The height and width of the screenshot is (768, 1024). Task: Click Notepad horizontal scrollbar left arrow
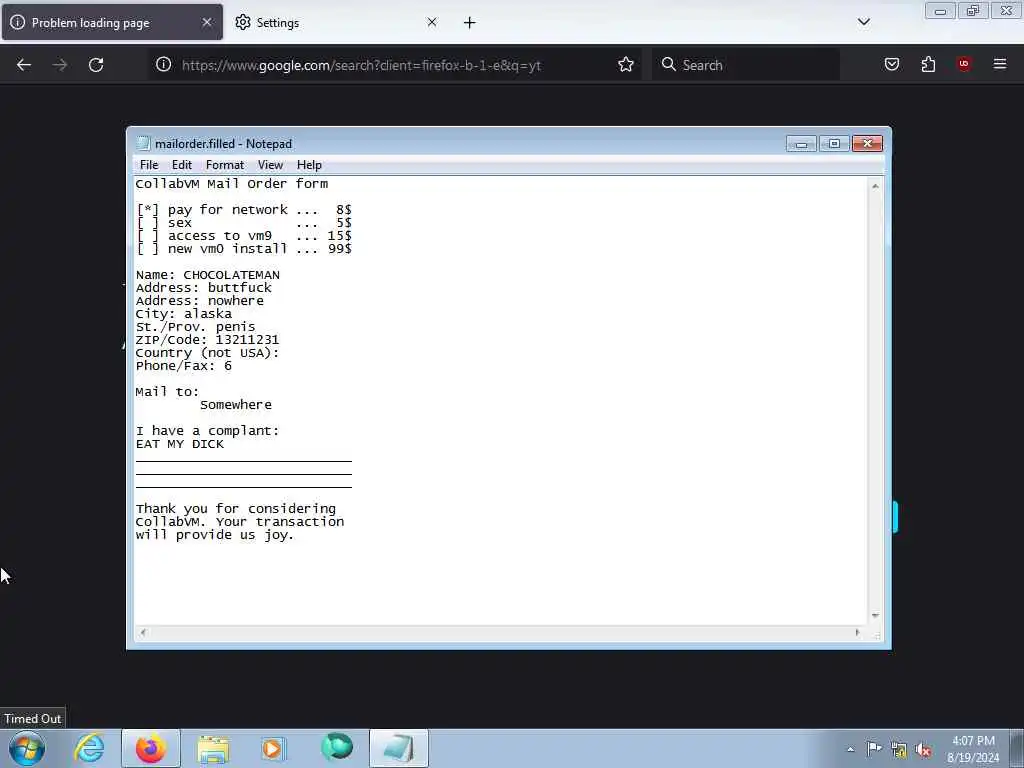(x=143, y=632)
